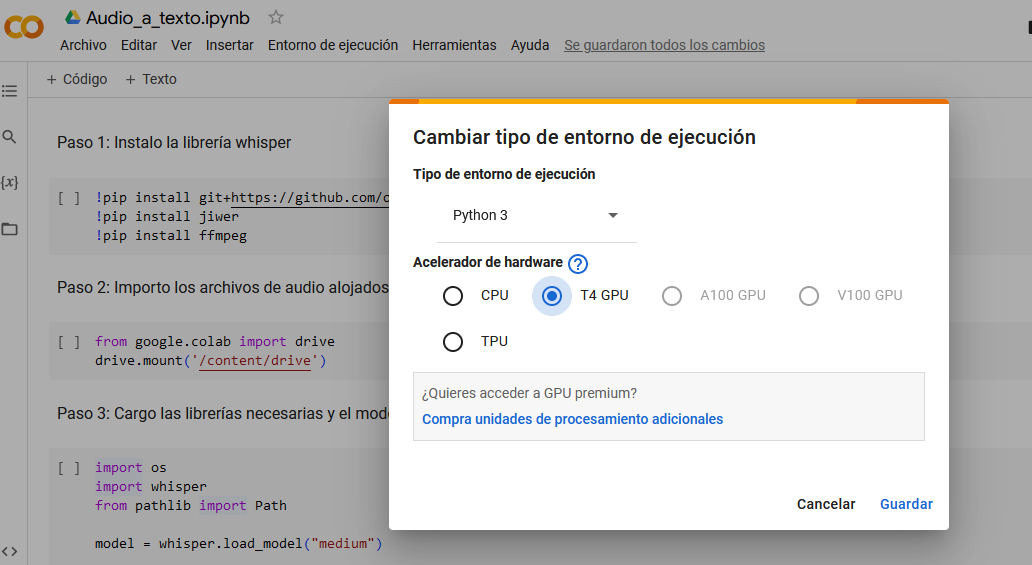1032x565 pixels.
Task: Select the CPU radio button
Action: pos(453,296)
